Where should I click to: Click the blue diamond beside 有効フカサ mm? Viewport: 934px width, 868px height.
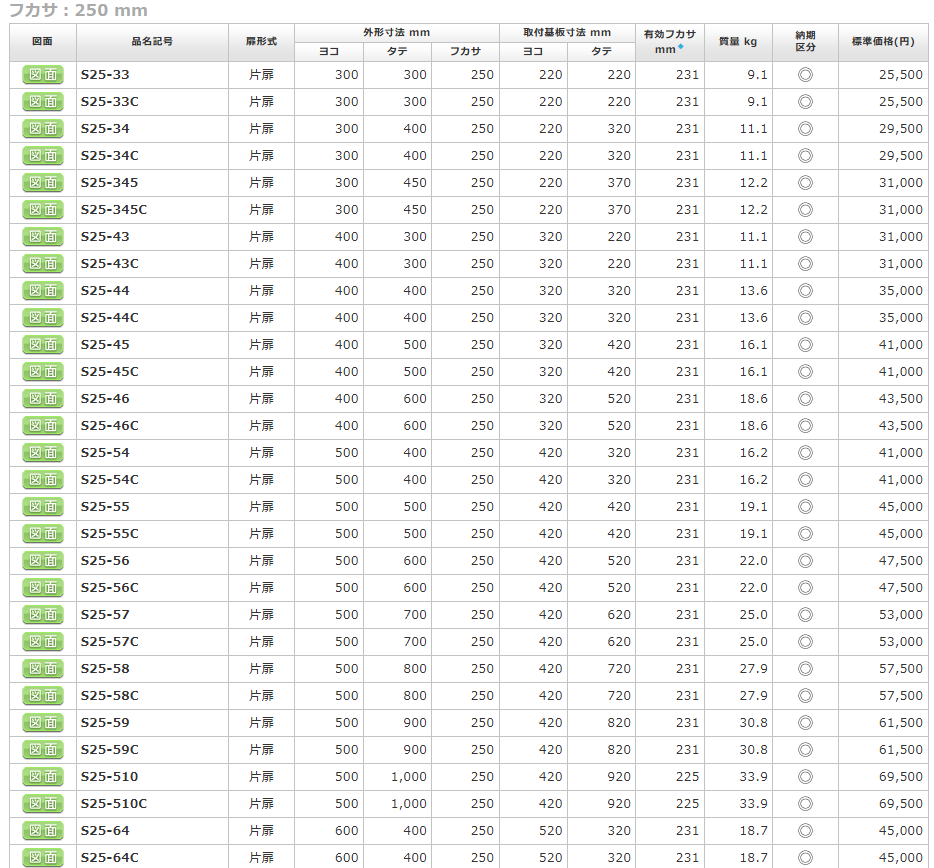pyautogui.click(x=681, y=47)
